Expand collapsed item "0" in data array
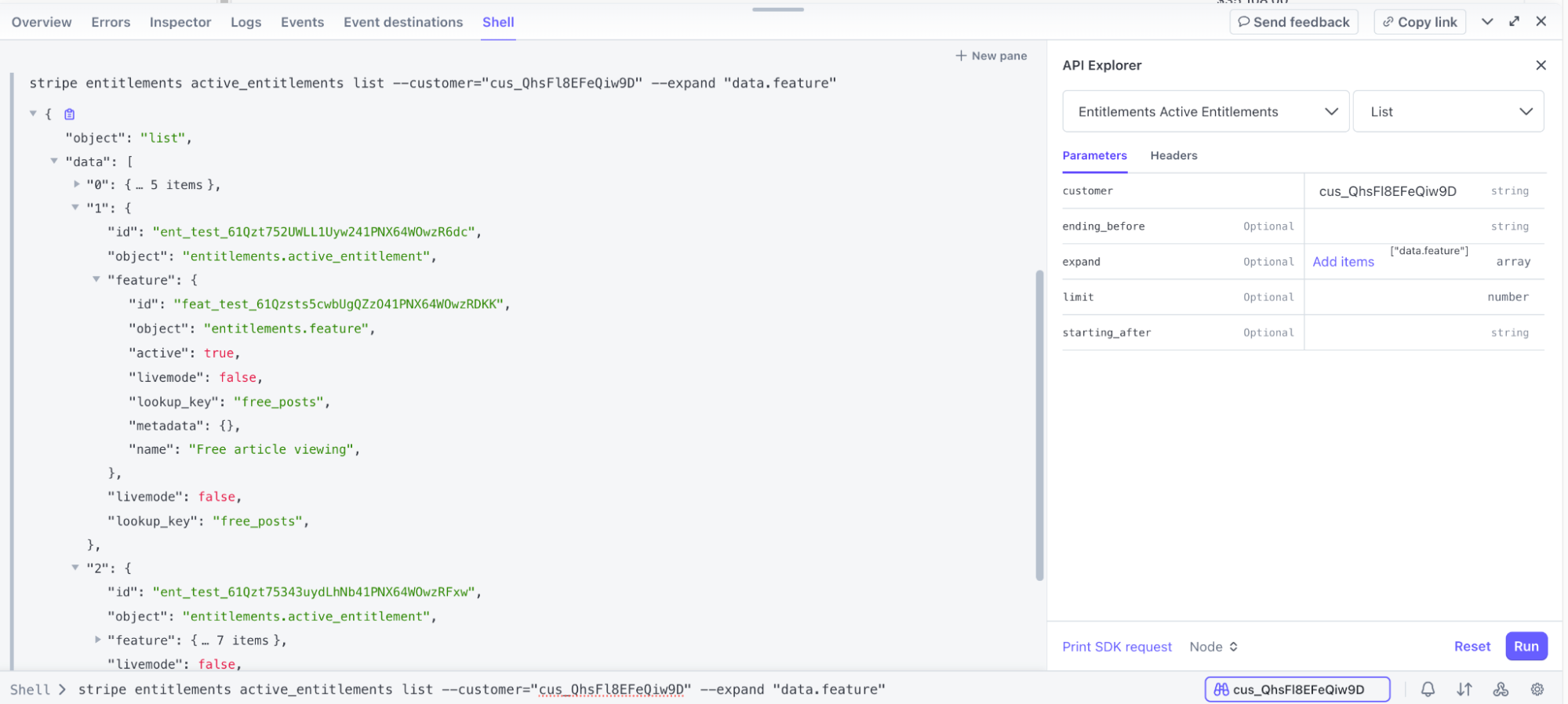 point(77,184)
